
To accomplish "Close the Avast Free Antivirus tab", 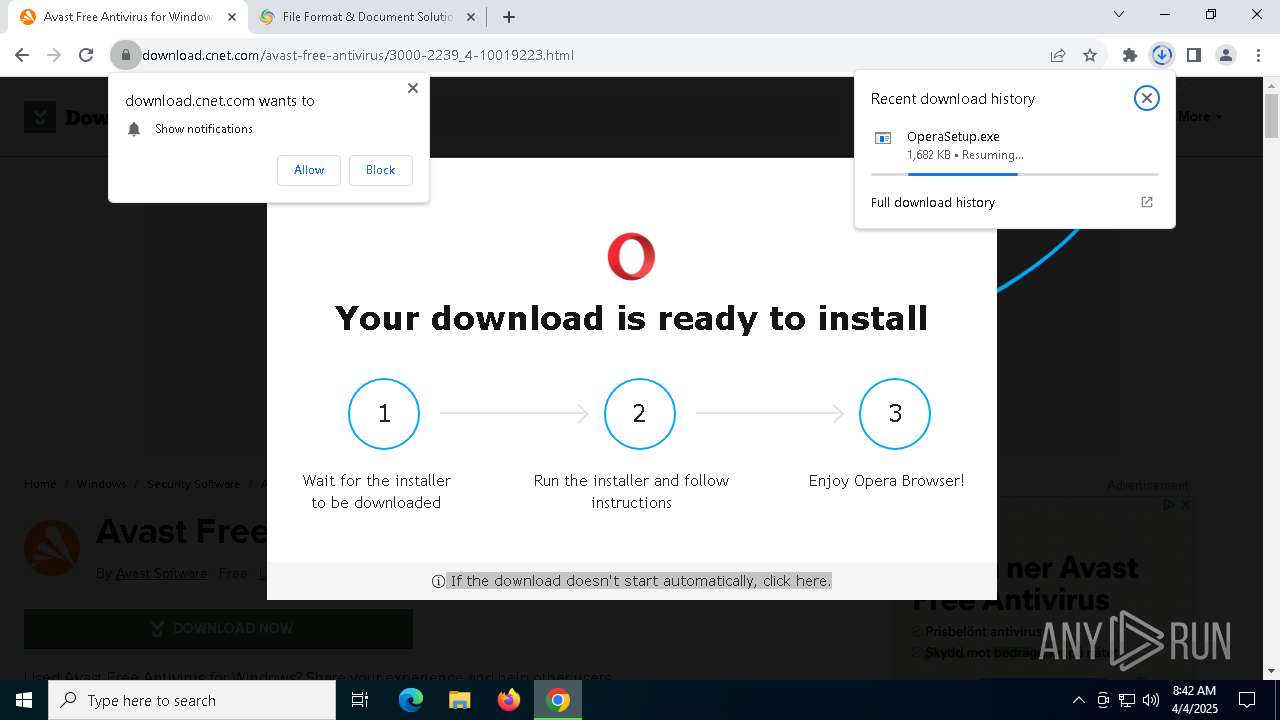I will (x=231, y=17).
